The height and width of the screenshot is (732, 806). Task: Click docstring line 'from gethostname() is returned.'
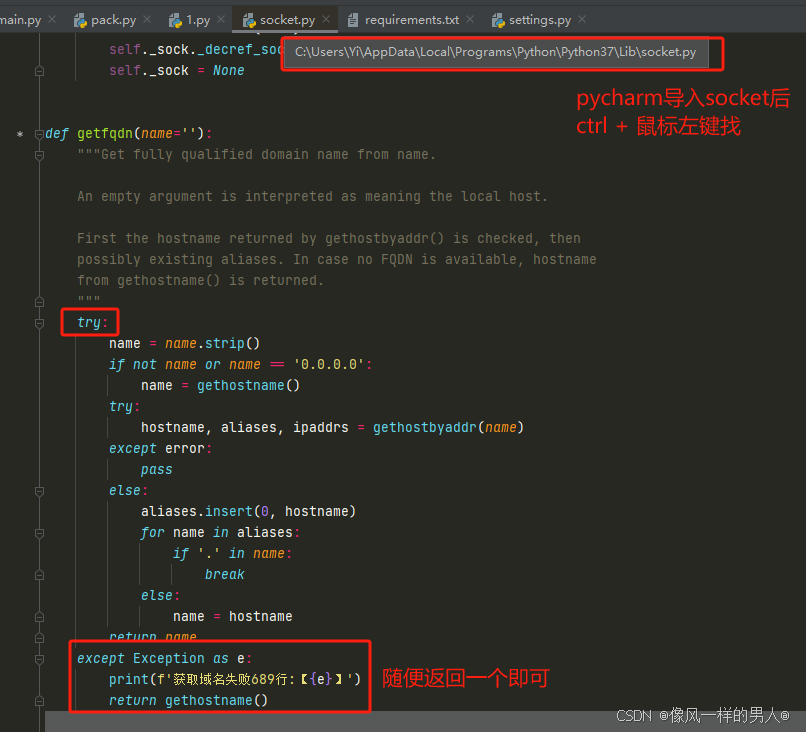pos(200,281)
